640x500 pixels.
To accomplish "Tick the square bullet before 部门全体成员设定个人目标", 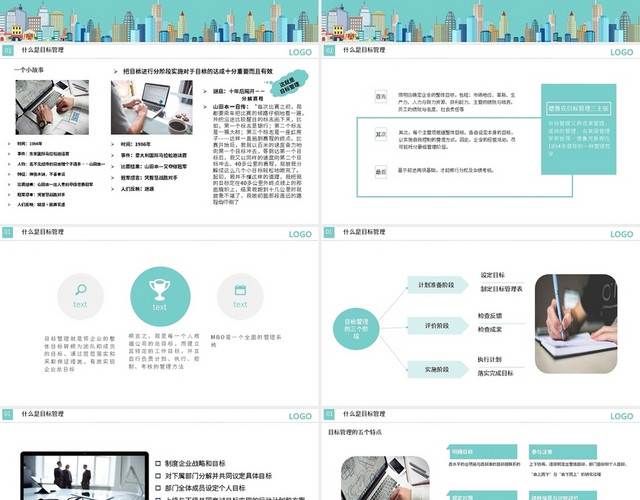I will click(x=158, y=488).
